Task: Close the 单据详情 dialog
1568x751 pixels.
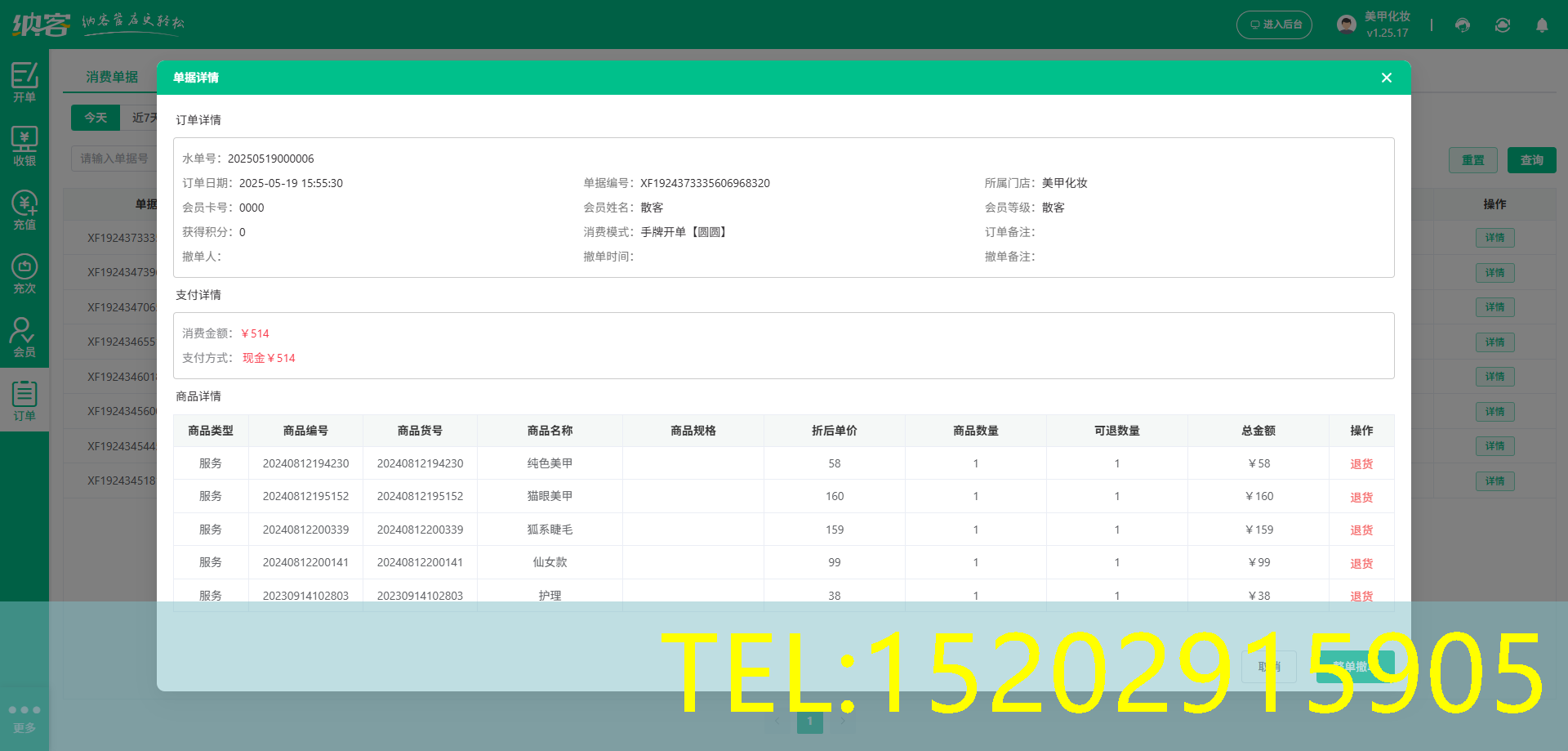Action: point(1386,77)
